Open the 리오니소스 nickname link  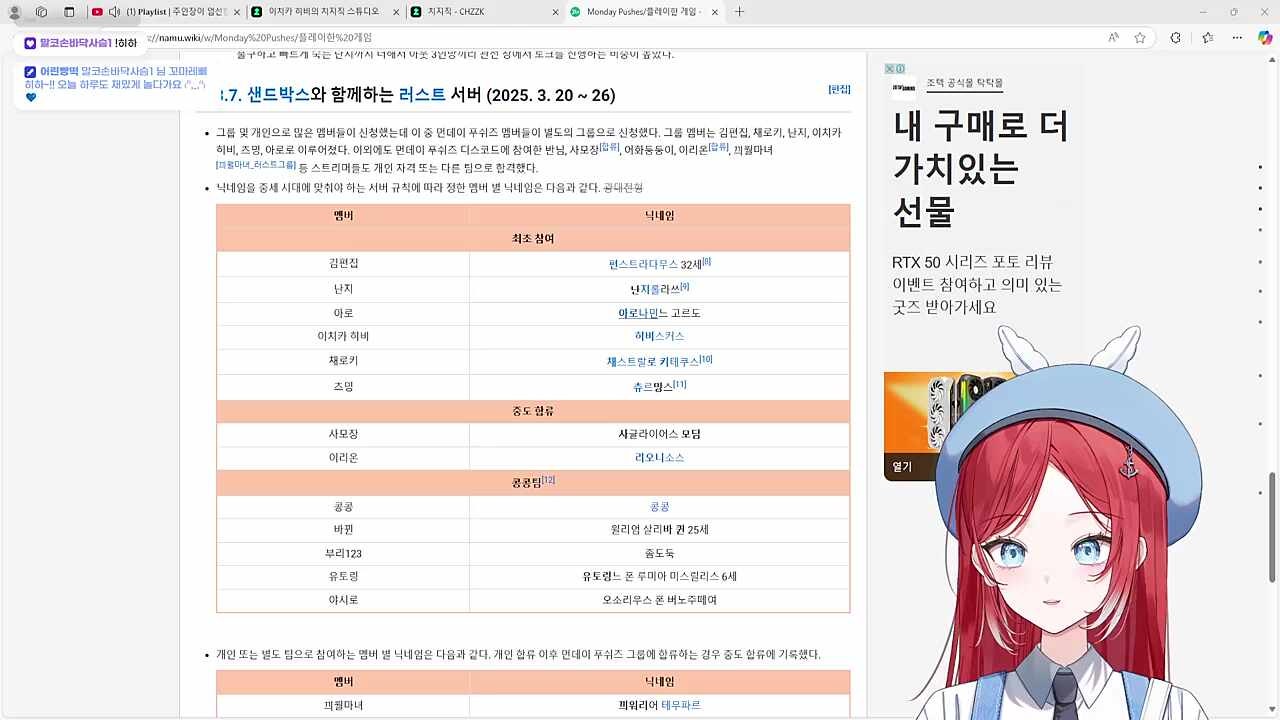(x=659, y=457)
